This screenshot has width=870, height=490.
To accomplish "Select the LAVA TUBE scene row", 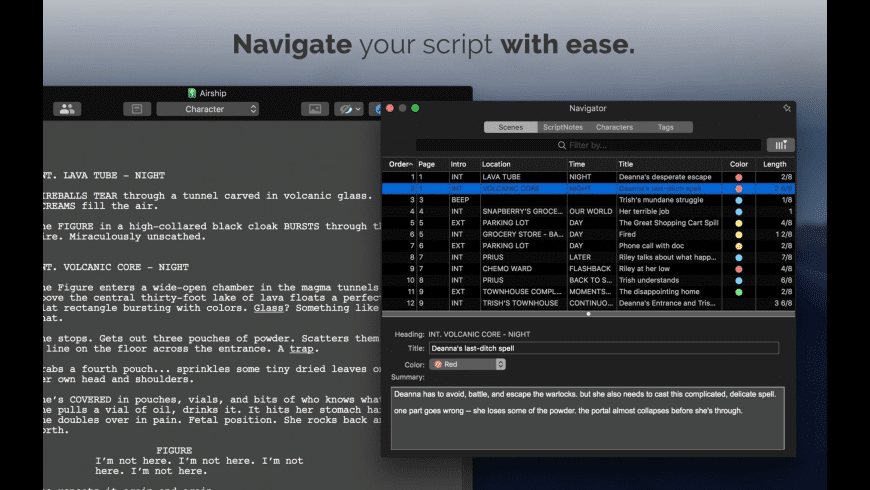I will [588, 177].
